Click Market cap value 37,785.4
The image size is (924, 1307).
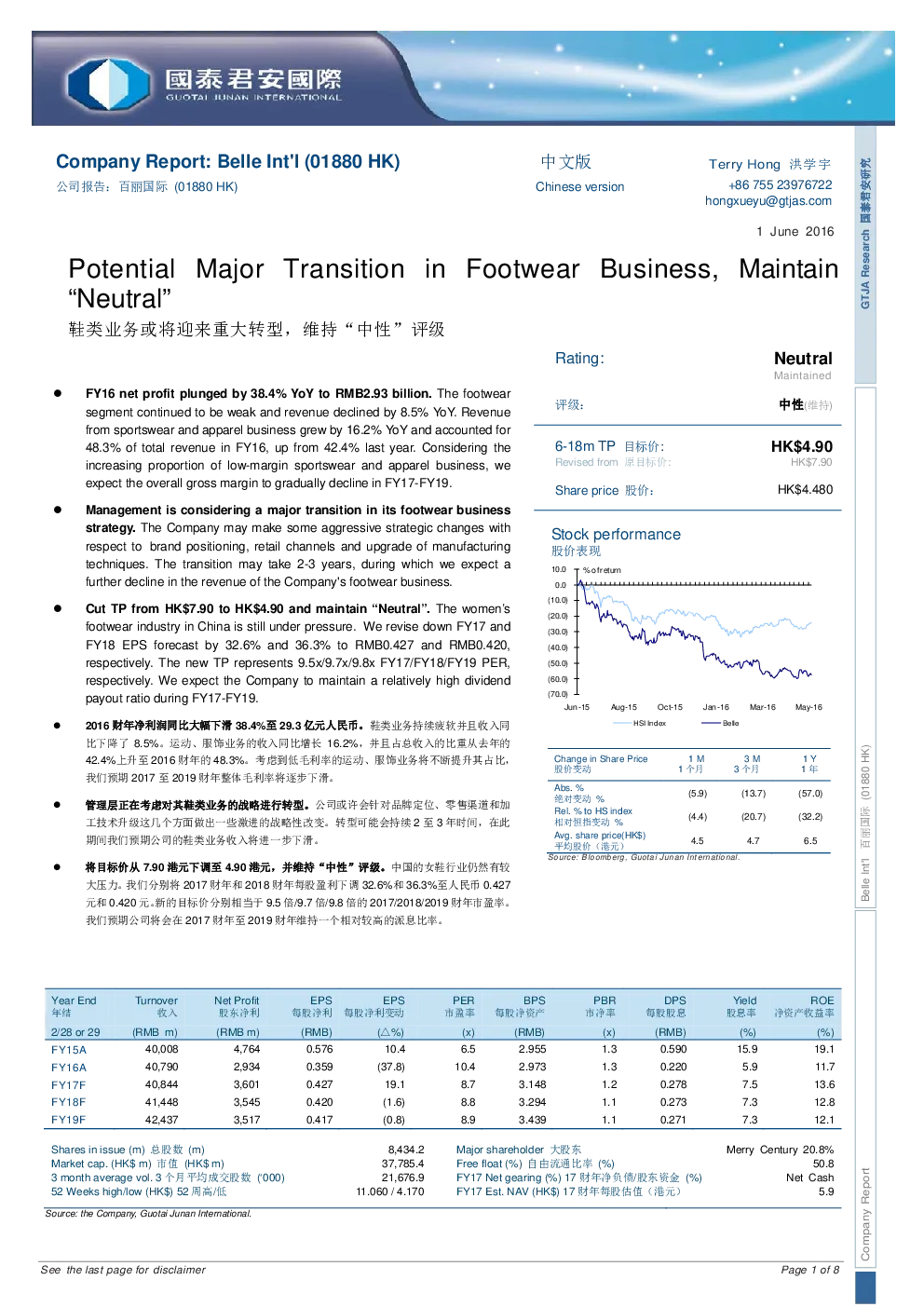[x=402, y=1164]
